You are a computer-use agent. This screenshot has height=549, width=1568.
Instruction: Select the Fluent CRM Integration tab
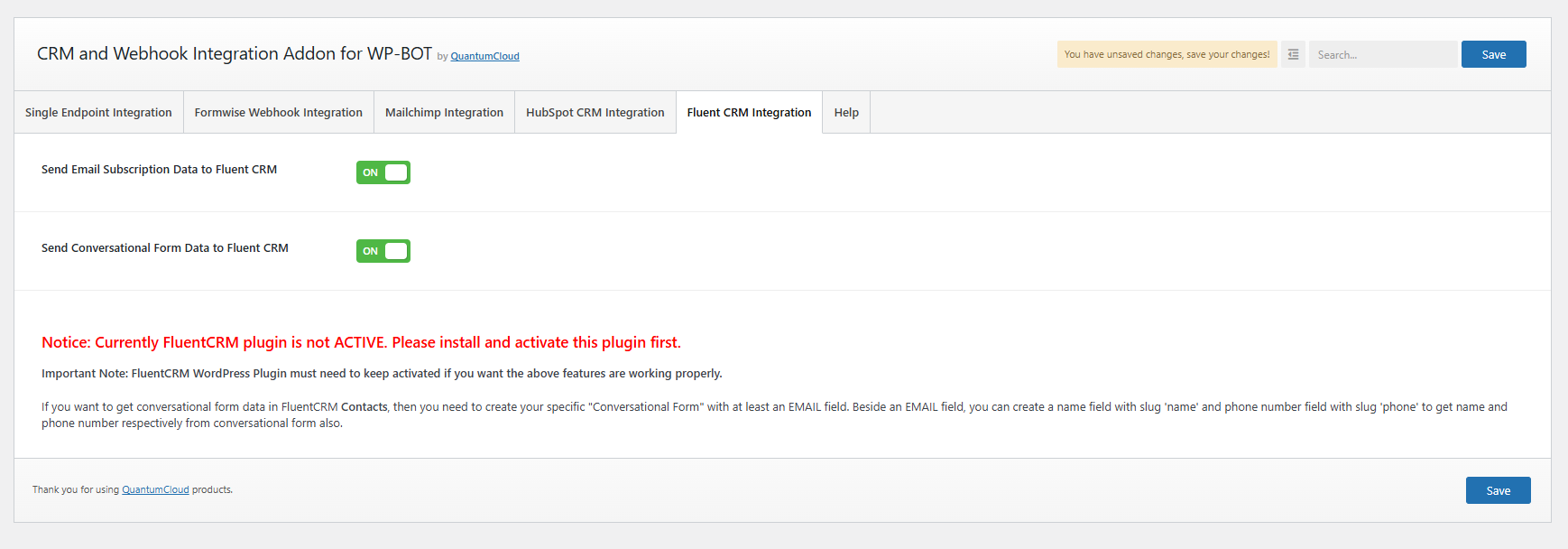point(749,112)
